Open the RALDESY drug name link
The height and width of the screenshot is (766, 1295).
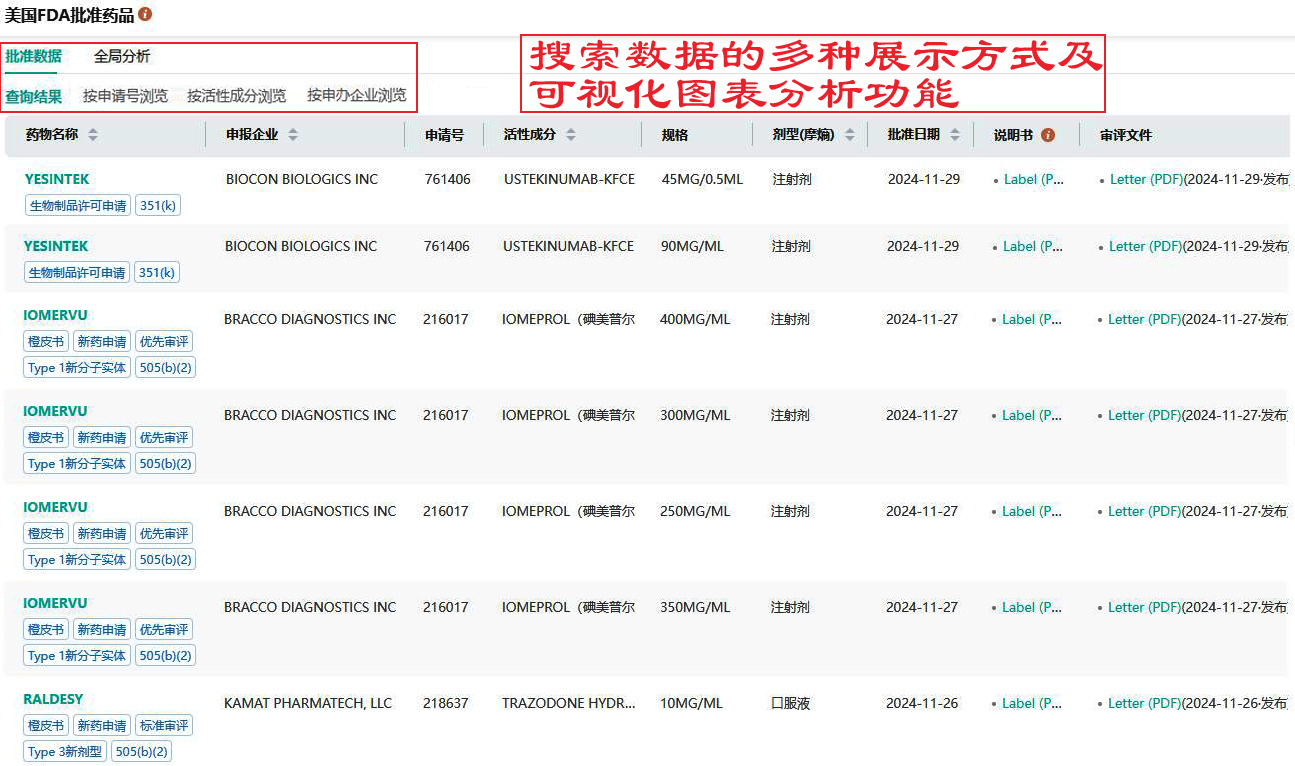pos(53,700)
